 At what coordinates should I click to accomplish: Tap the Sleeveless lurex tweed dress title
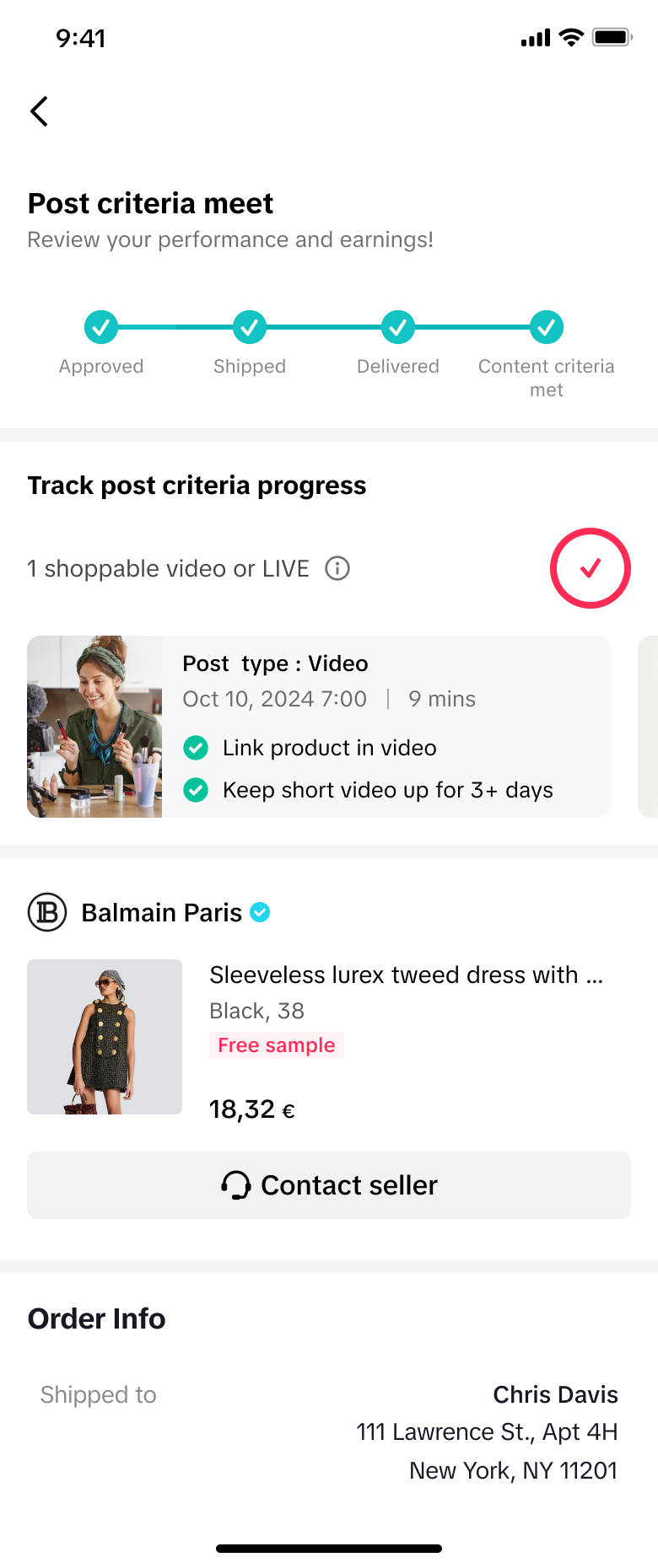pos(406,975)
